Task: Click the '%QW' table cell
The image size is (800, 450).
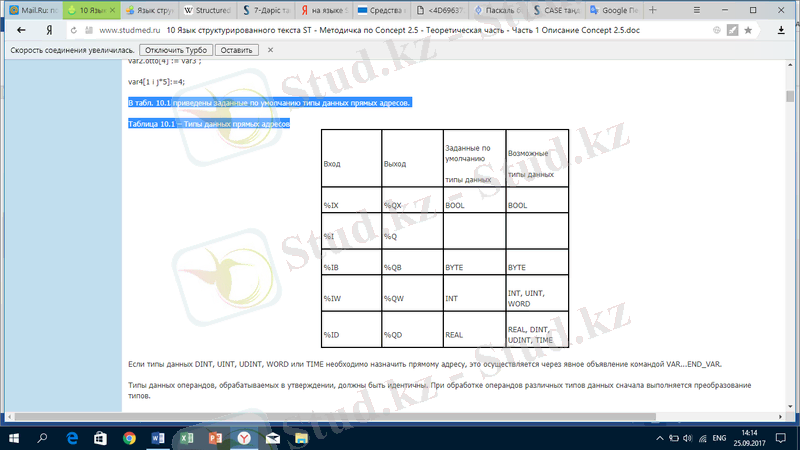Action: click(x=412, y=293)
